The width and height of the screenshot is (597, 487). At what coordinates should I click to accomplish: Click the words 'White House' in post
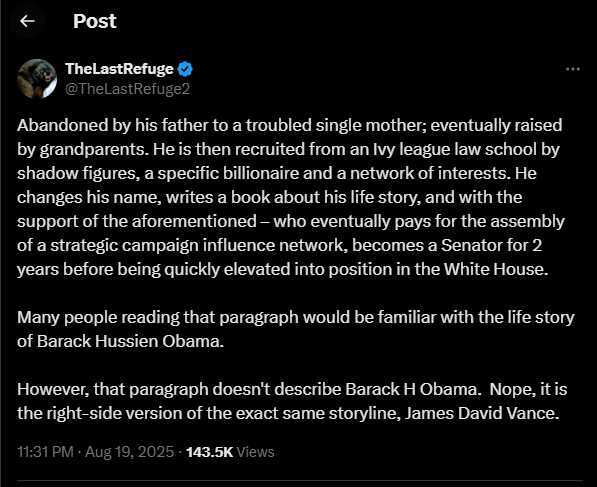[494, 269]
